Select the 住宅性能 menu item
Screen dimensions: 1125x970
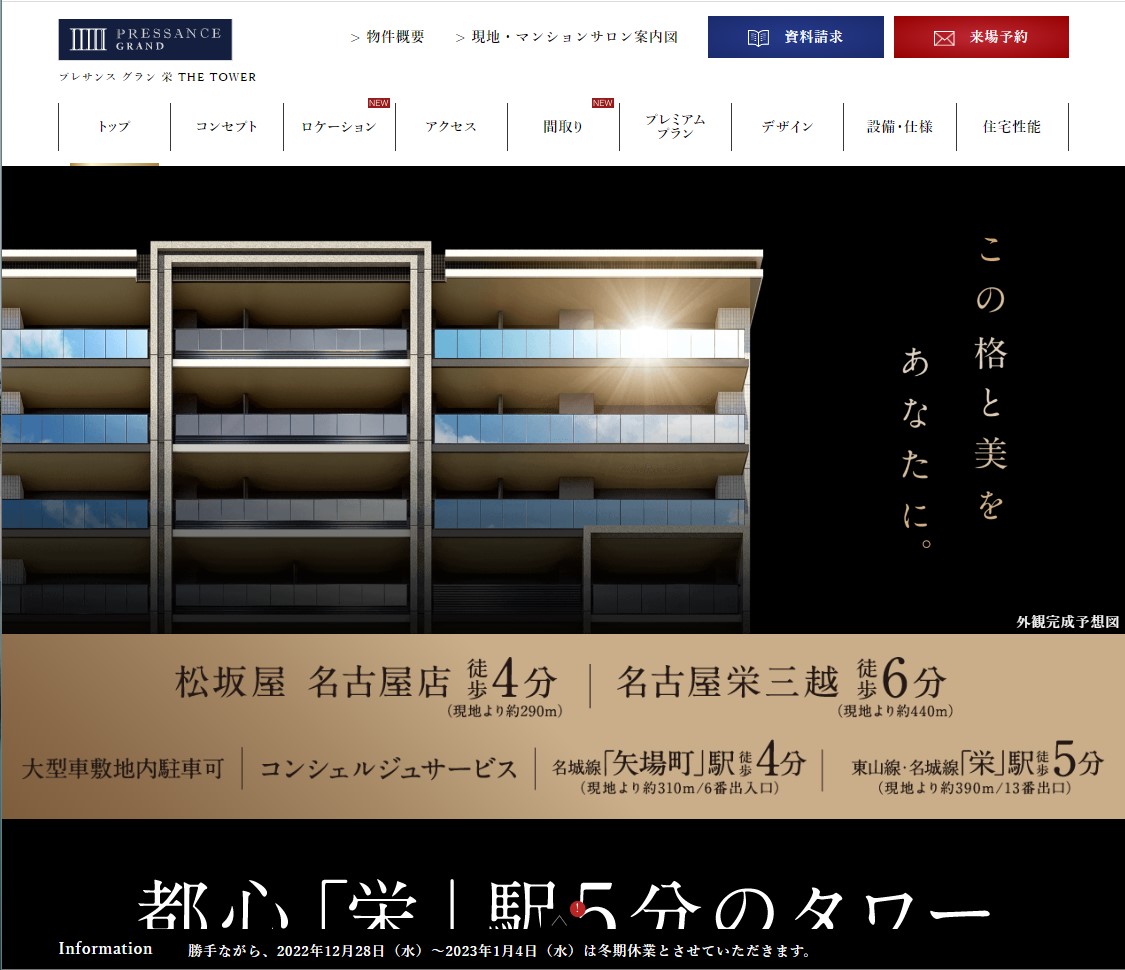[x=1012, y=127]
